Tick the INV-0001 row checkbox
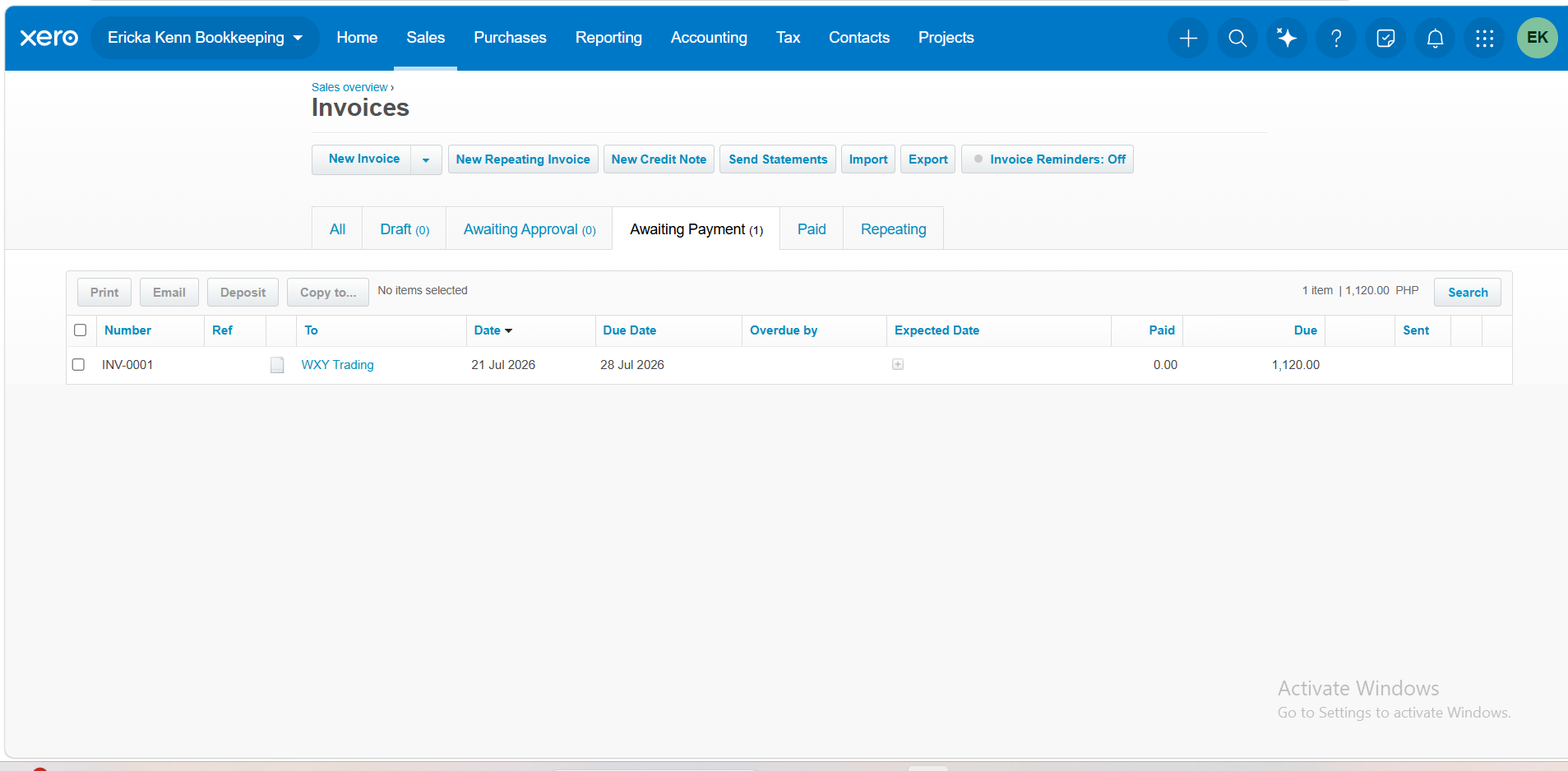Image resolution: width=1568 pixels, height=771 pixels. tap(78, 364)
